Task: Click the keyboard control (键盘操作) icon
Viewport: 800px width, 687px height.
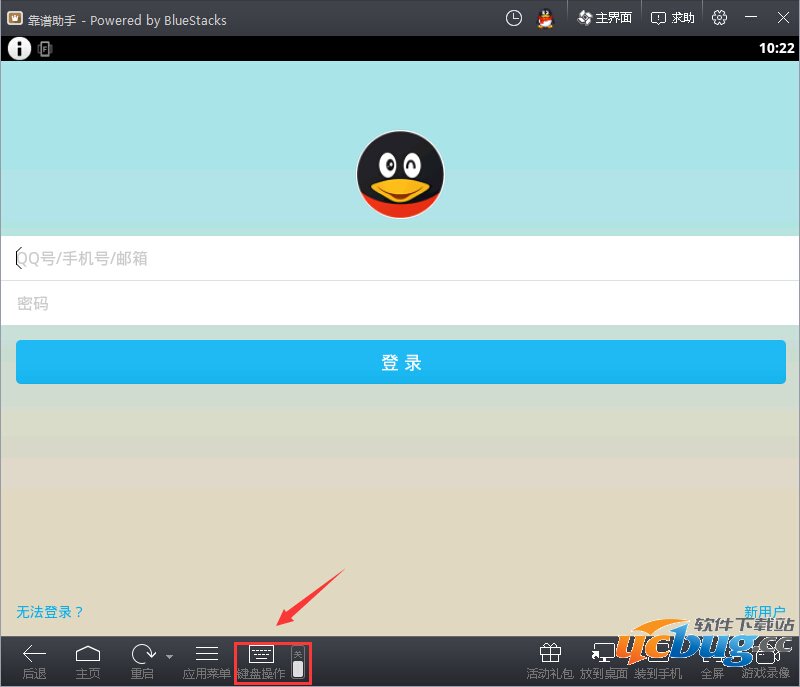Action: 261,655
